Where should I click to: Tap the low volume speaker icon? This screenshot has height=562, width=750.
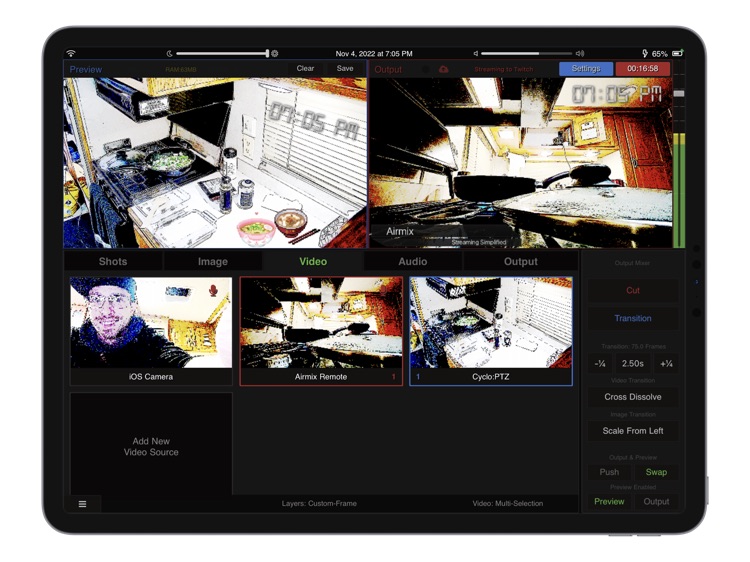[x=475, y=54]
